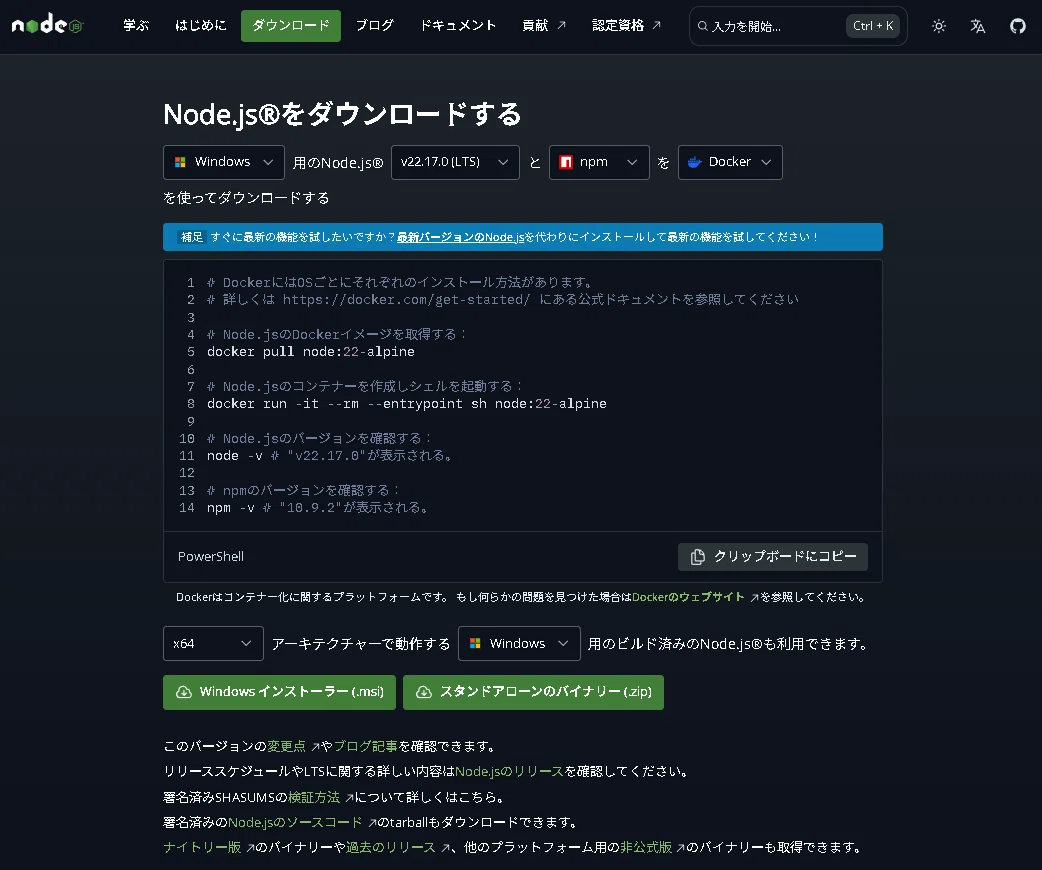Click the chevron in the npm dropdown
Screen dimensions: 1042x870
pos(632,162)
